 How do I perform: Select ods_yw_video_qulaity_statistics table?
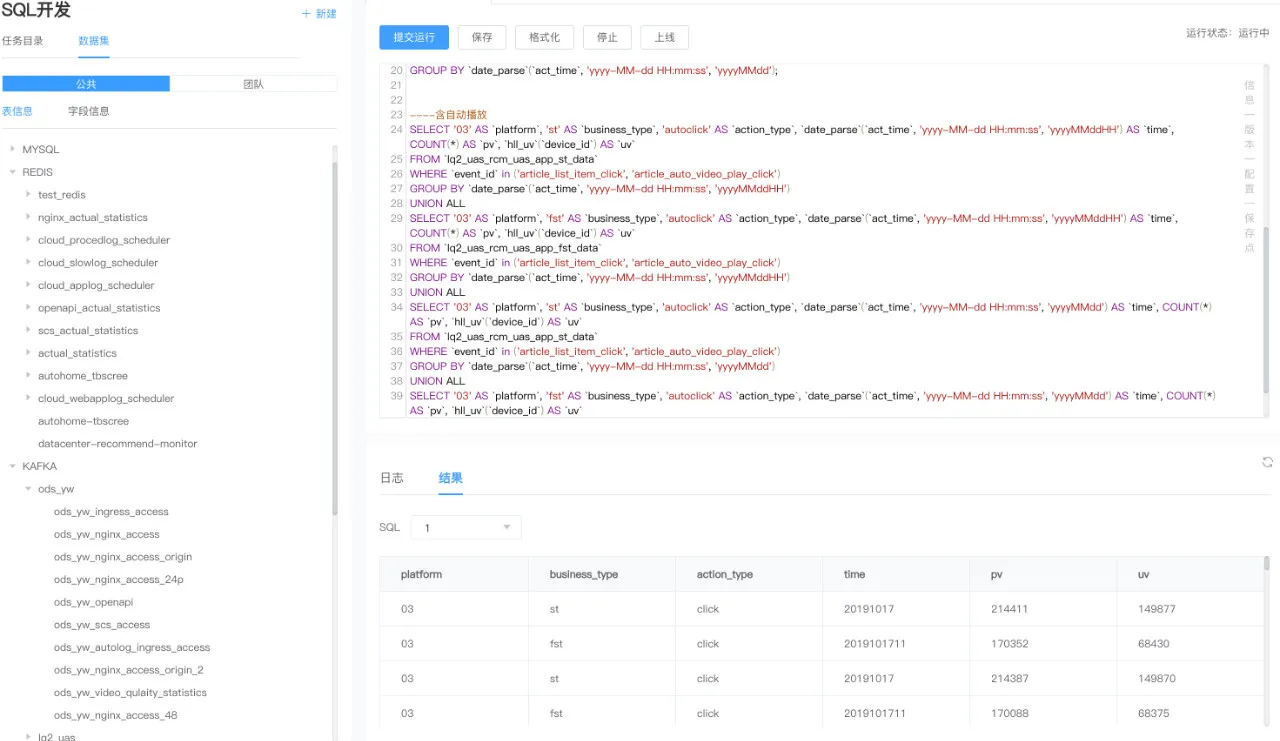pos(130,693)
